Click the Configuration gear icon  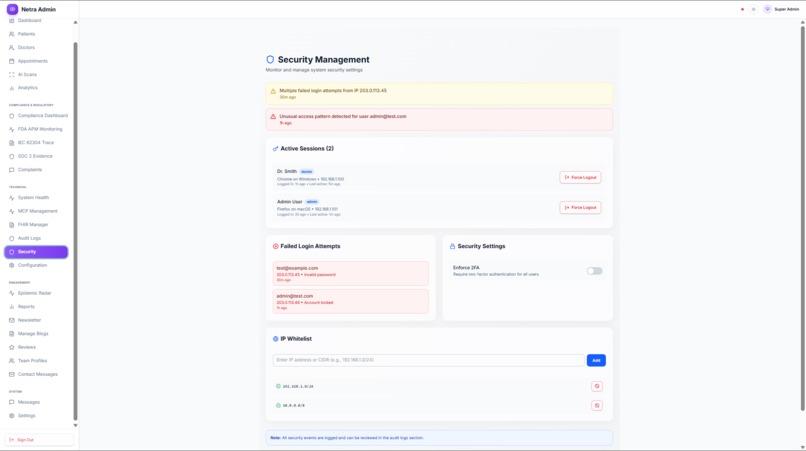pos(11,265)
